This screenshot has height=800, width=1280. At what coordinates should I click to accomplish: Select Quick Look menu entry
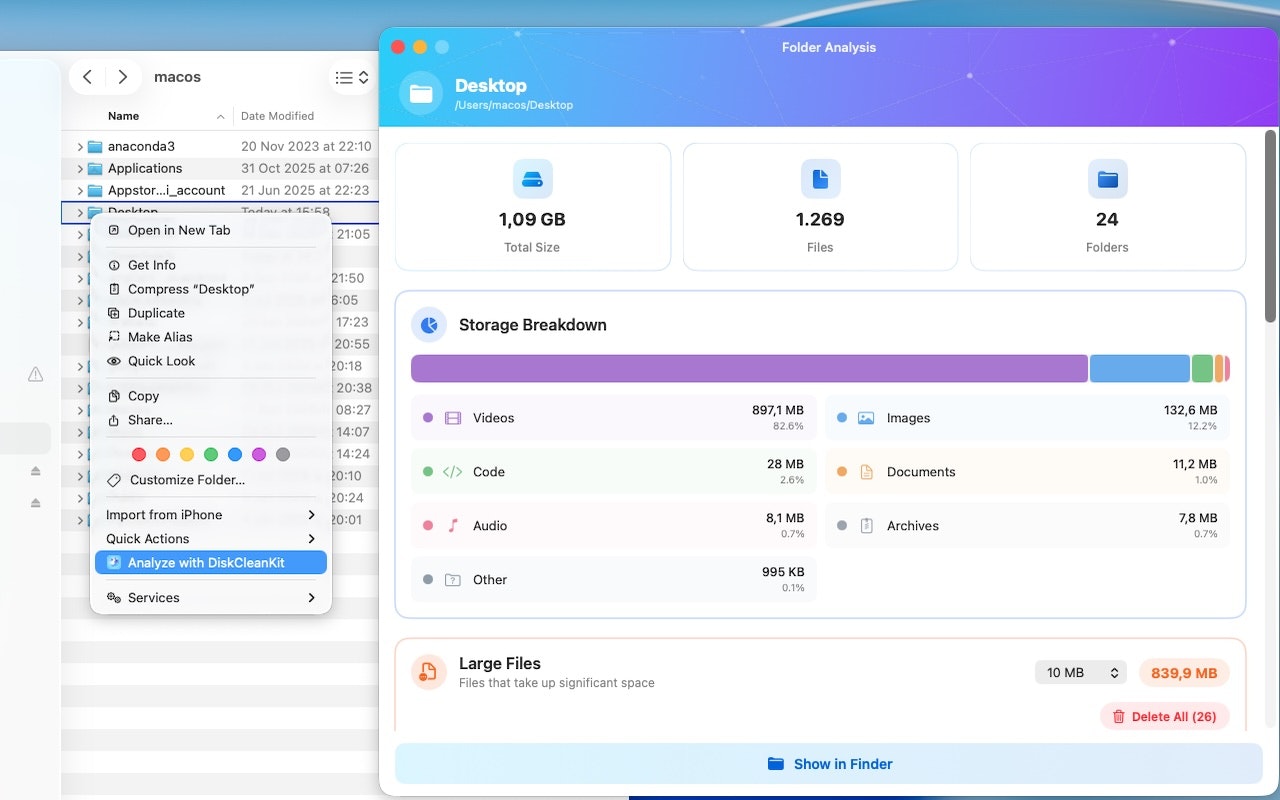(x=211, y=361)
